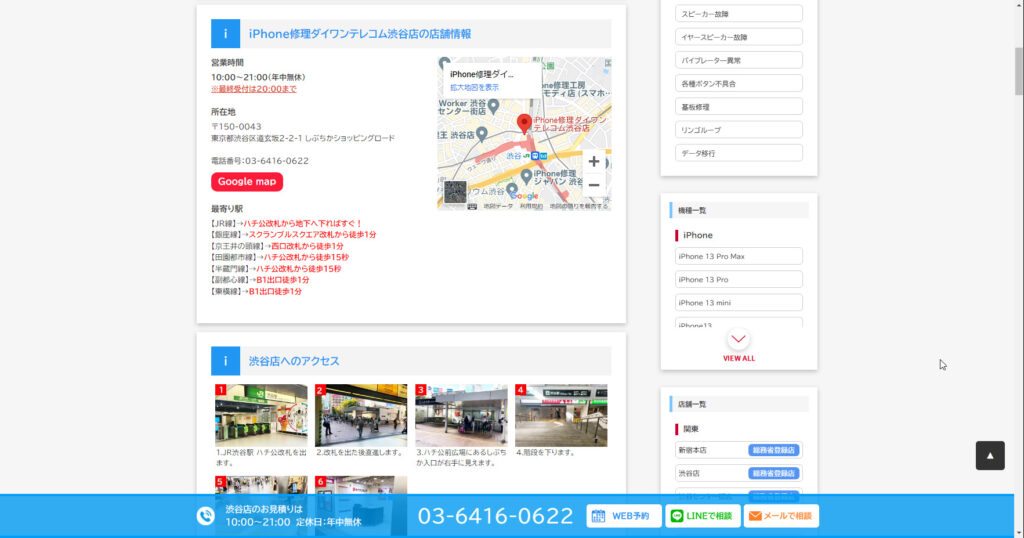Choose iPhone 13 Pro model
The width and height of the screenshot is (1024, 538).
(739, 279)
